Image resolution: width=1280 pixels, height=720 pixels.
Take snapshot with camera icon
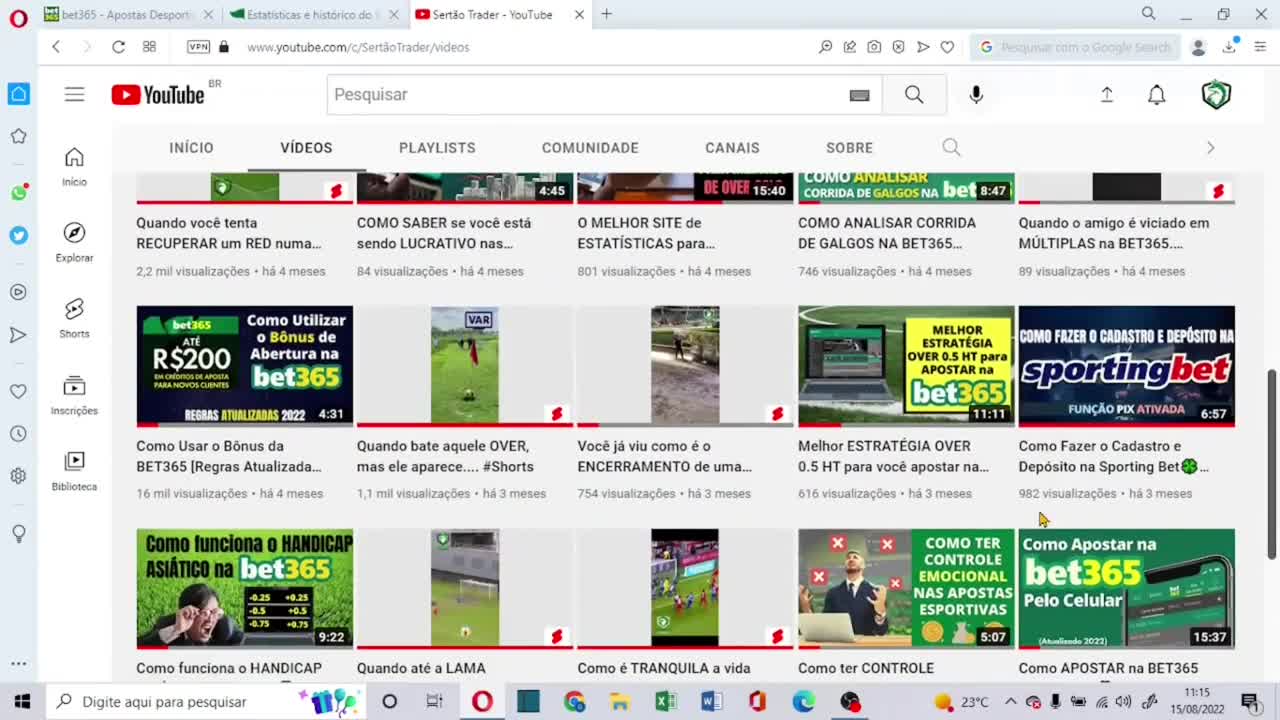(874, 47)
